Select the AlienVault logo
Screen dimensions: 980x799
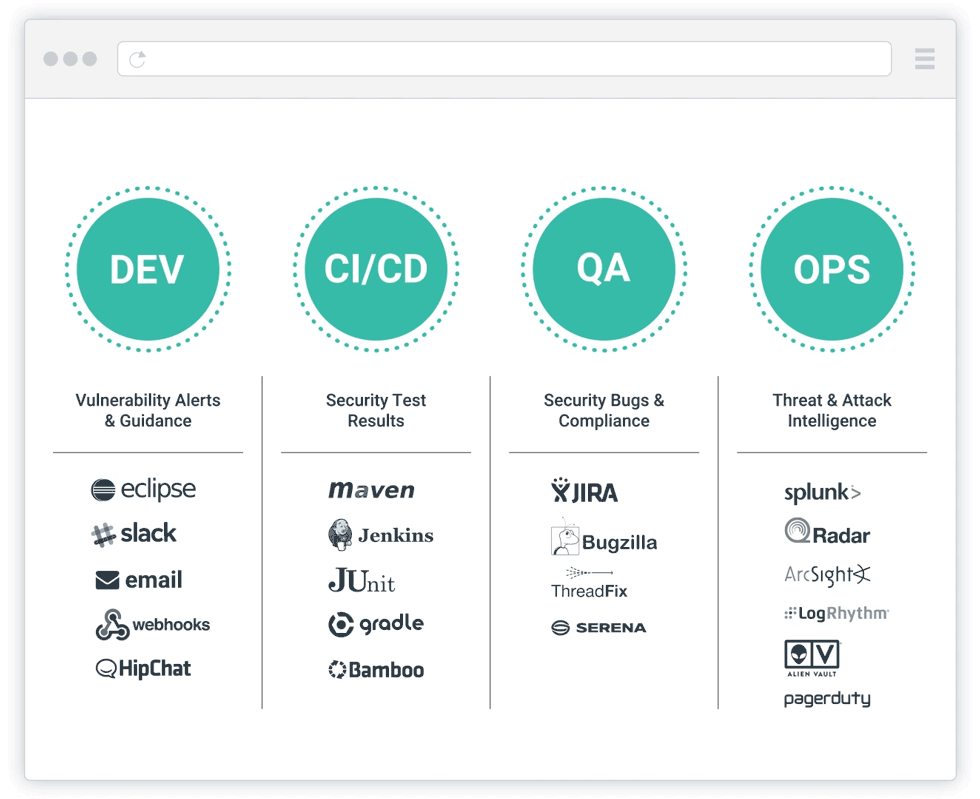[812, 658]
